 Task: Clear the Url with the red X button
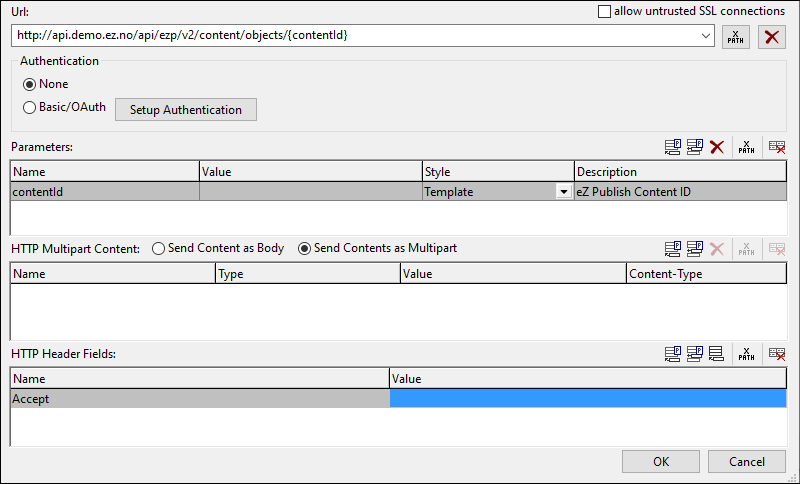pos(771,37)
